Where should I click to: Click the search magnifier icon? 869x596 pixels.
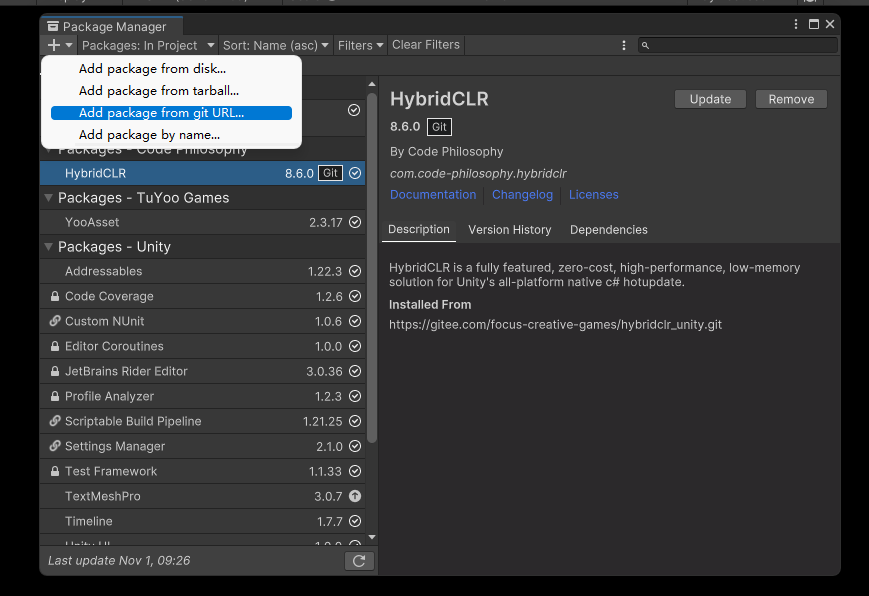pyautogui.click(x=645, y=45)
